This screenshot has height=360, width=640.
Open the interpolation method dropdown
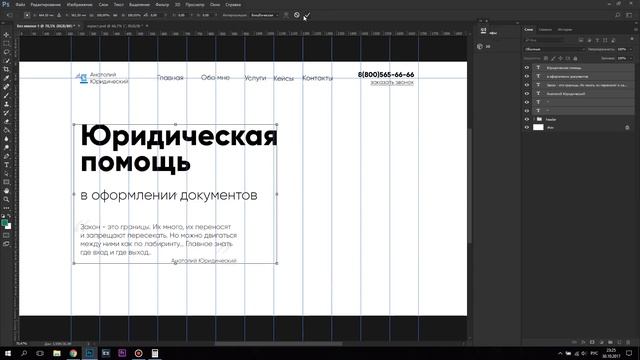tap(264, 15)
